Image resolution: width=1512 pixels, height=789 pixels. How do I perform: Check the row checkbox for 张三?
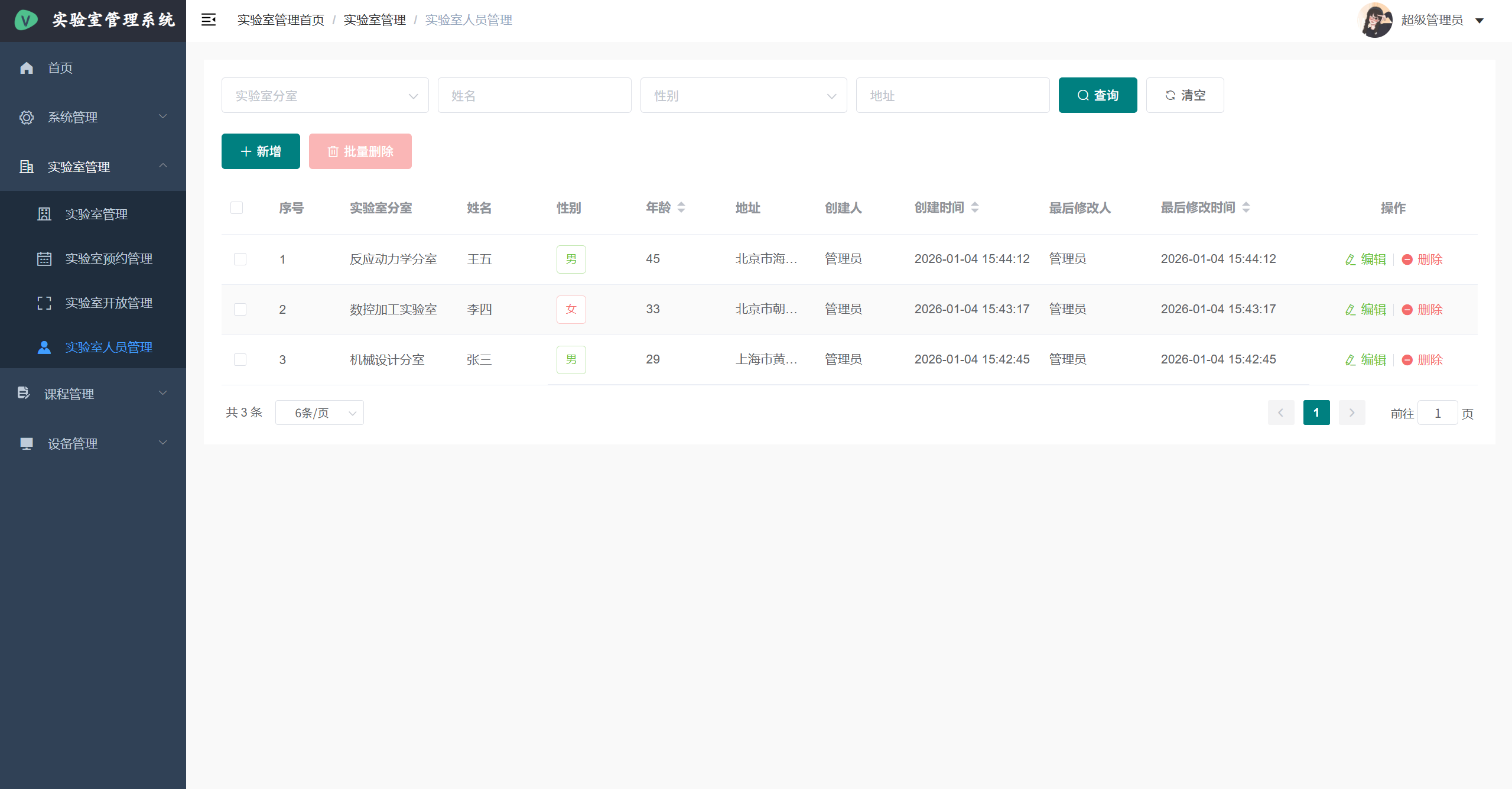pyautogui.click(x=240, y=360)
